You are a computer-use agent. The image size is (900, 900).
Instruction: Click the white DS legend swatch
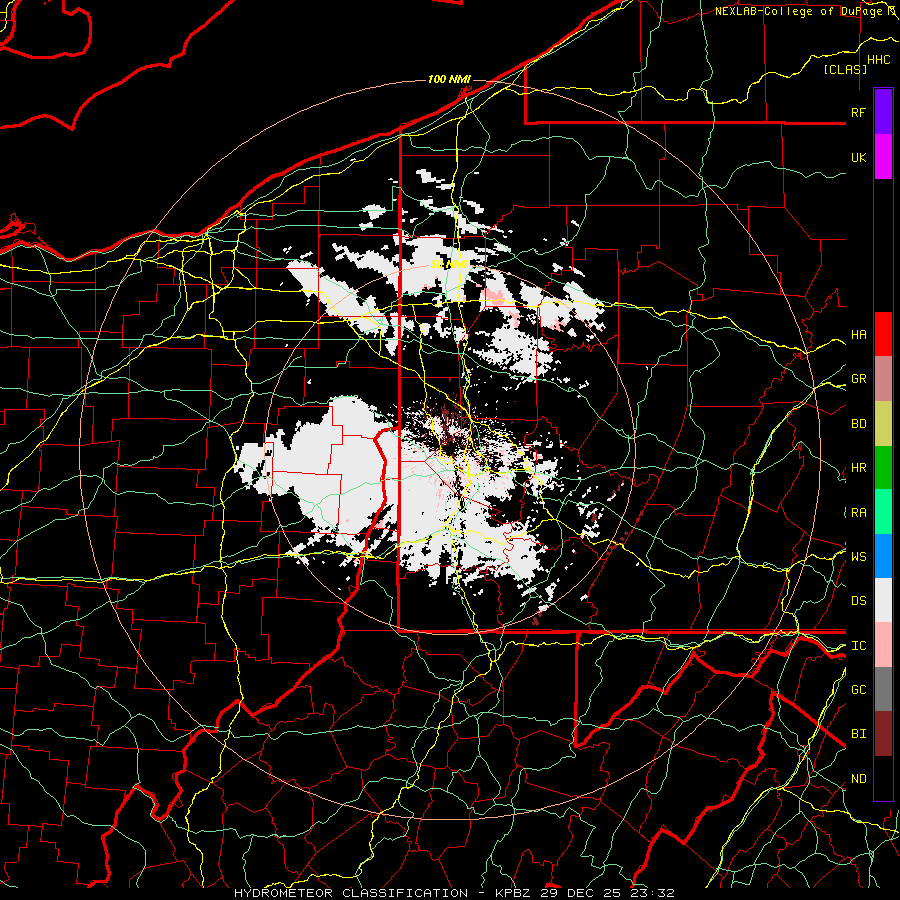[x=883, y=600]
